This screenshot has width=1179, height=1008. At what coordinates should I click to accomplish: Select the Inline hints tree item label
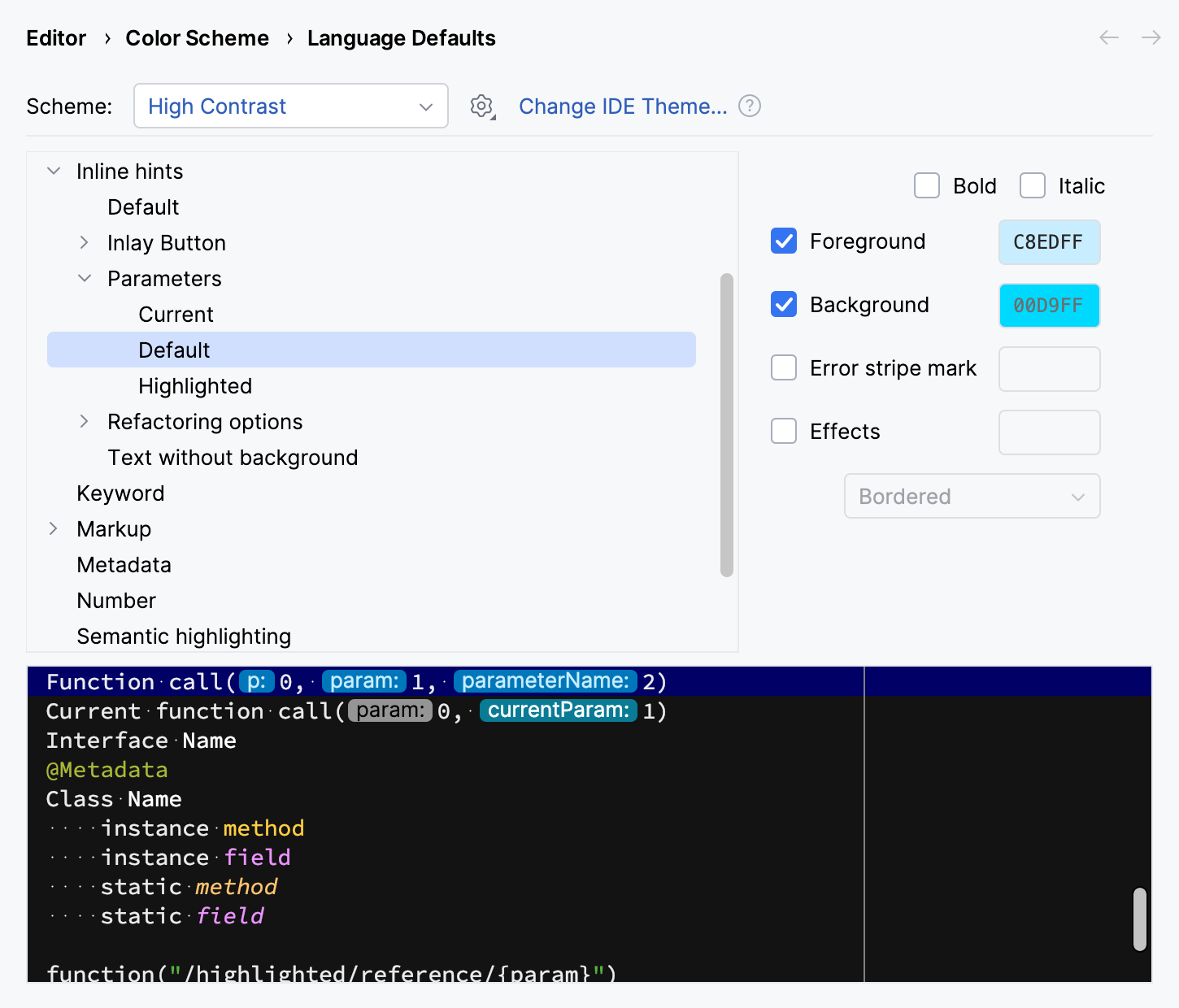[x=130, y=172]
